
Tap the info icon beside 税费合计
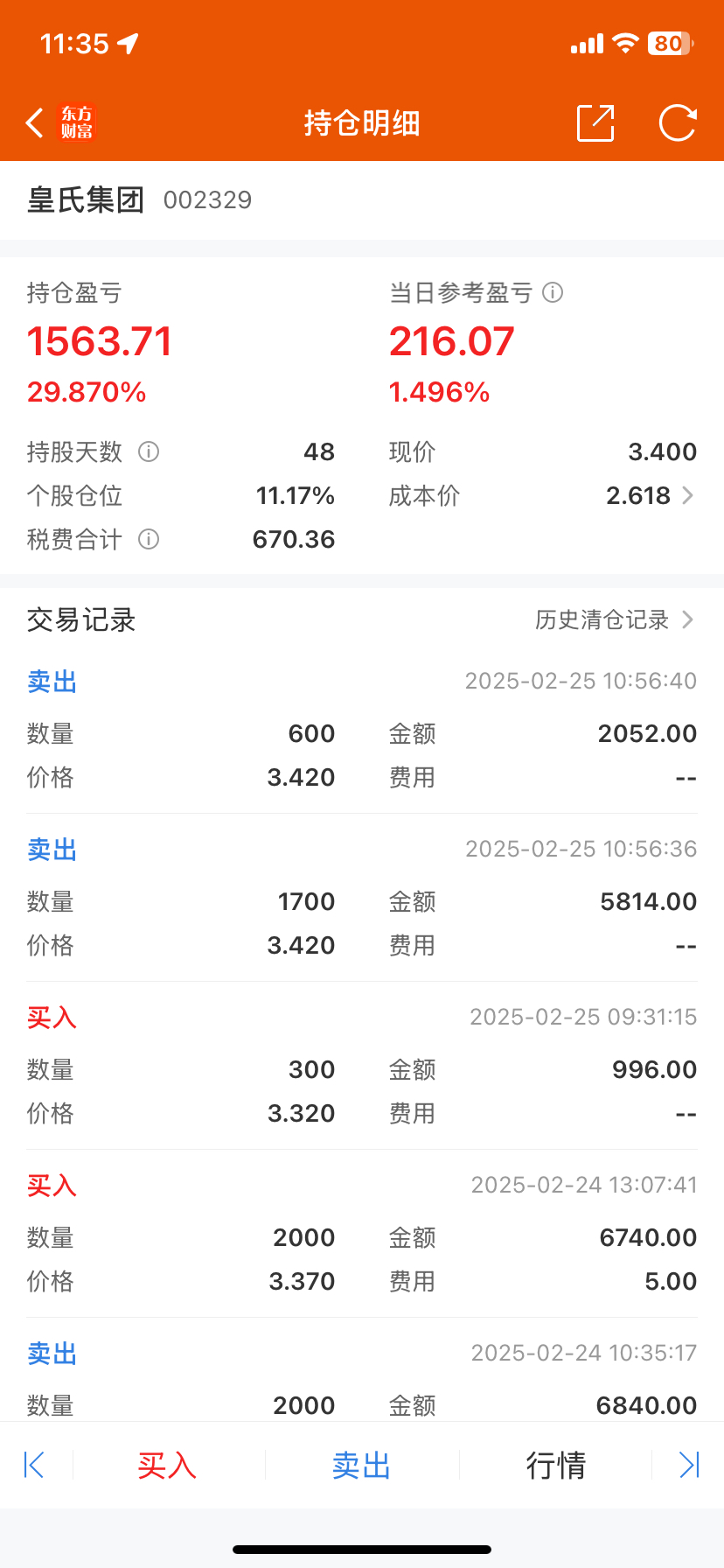click(x=149, y=539)
